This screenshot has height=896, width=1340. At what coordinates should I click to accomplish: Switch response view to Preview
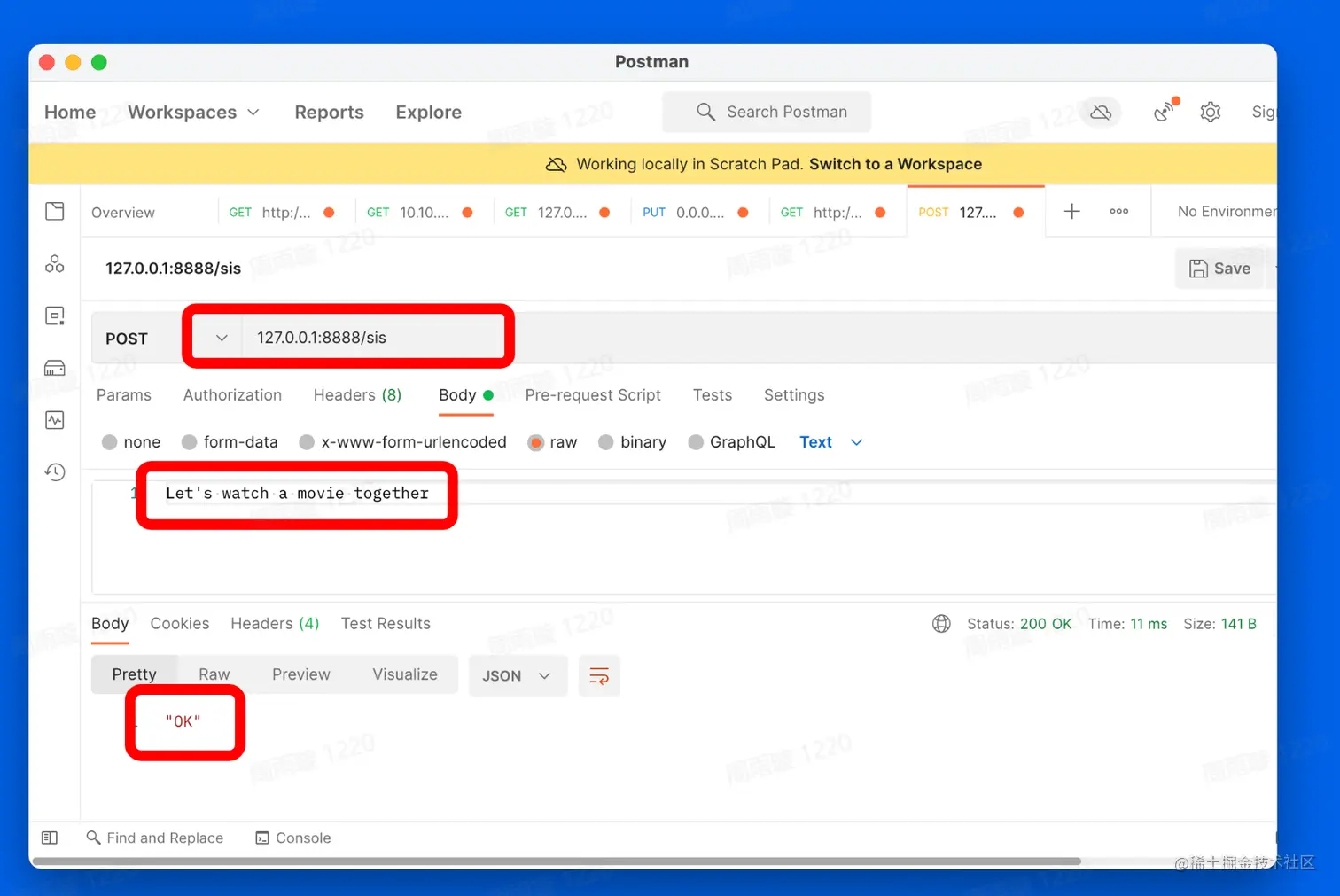(x=301, y=674)
